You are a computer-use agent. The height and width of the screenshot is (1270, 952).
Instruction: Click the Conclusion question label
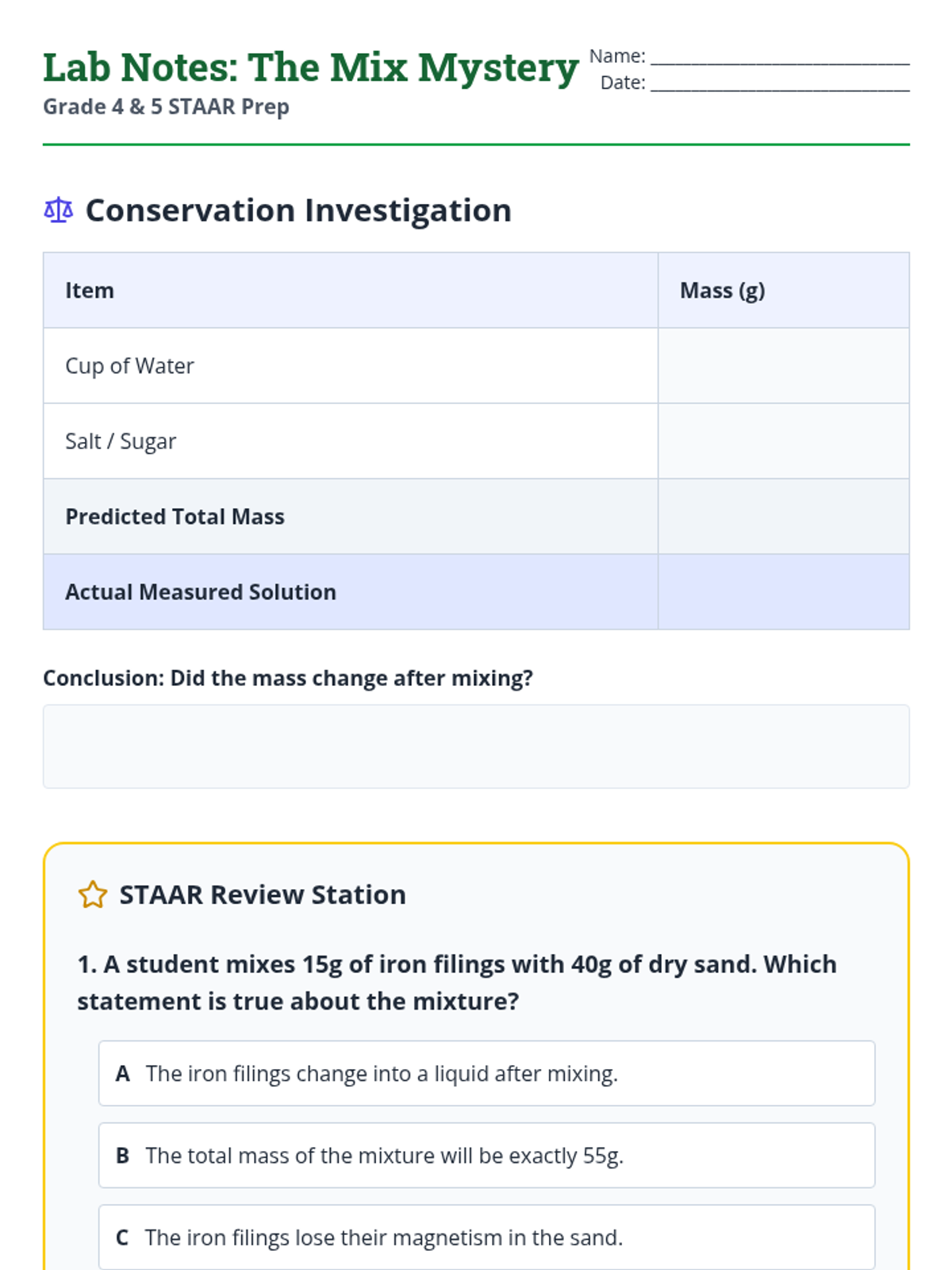(288, 678)
